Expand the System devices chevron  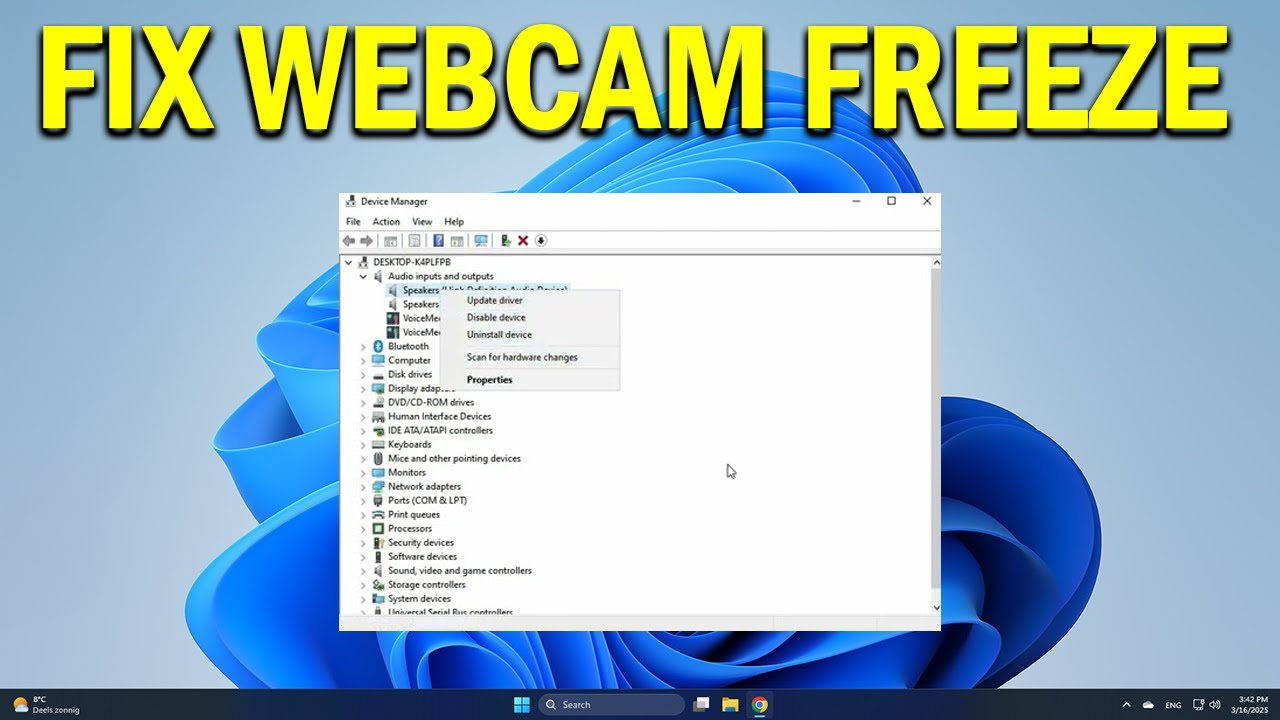[x=363, y=598]
